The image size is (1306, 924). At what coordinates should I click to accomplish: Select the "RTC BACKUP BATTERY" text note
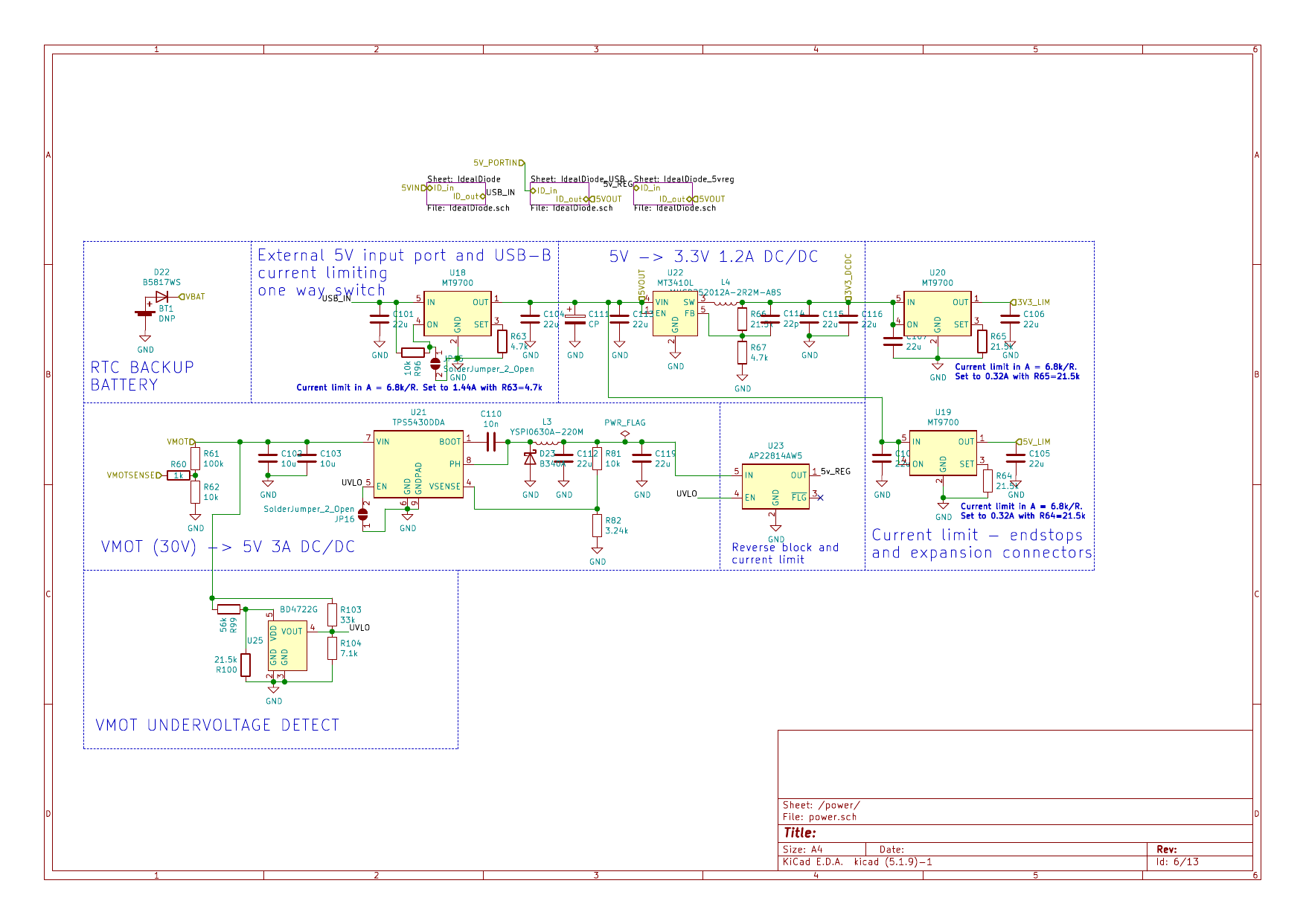142,376
